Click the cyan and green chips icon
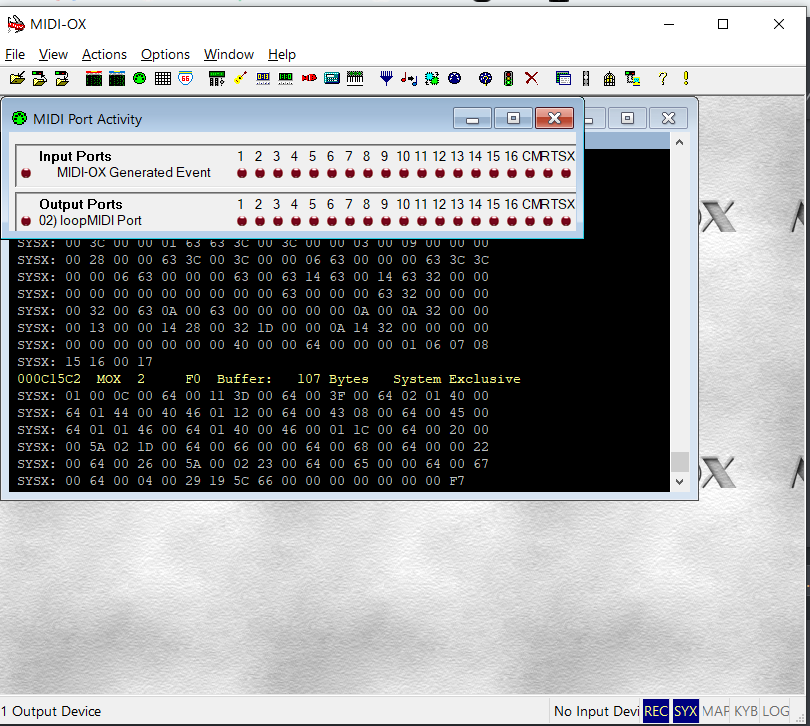The image size is (810, 726). tap(432, 79)
